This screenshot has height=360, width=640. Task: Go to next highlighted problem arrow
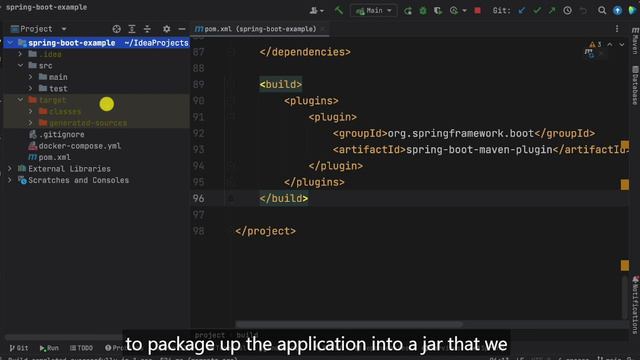(x=622, y=44)
